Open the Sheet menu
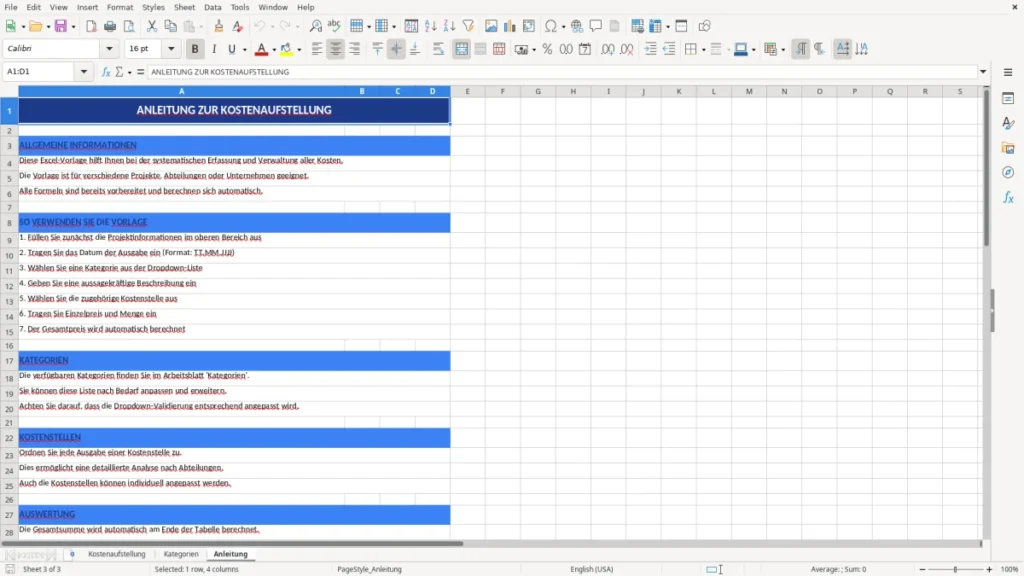 (x=184, y=7)
